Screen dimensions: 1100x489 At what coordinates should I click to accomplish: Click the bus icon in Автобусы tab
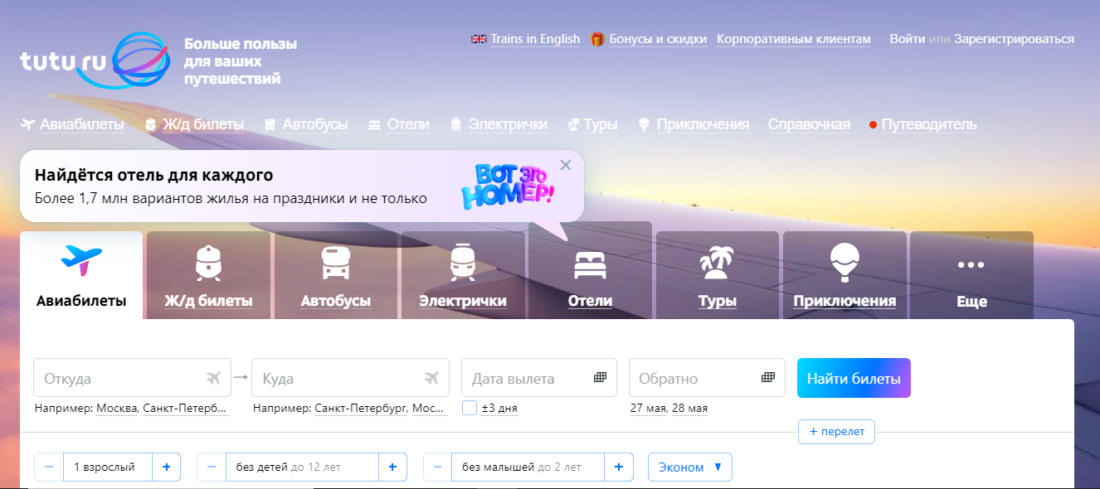(x=335, y=262)
